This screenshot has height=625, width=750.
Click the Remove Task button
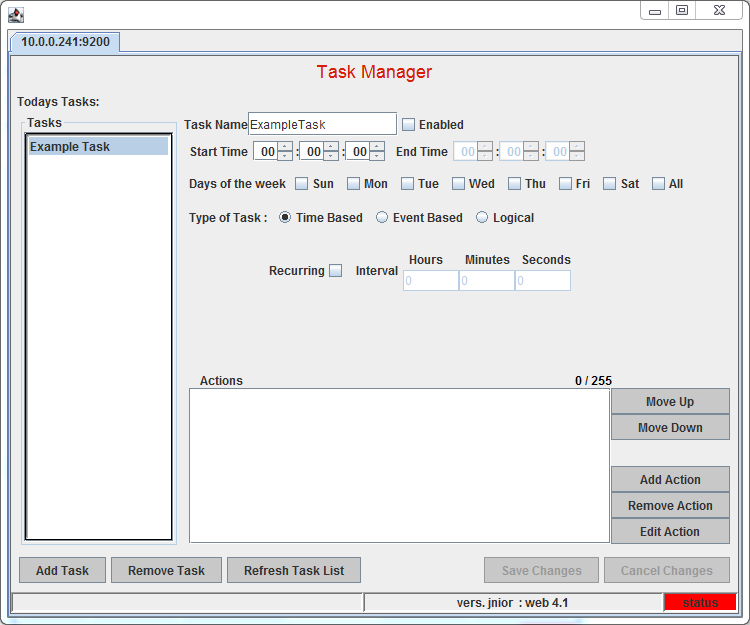coord(166,570)
